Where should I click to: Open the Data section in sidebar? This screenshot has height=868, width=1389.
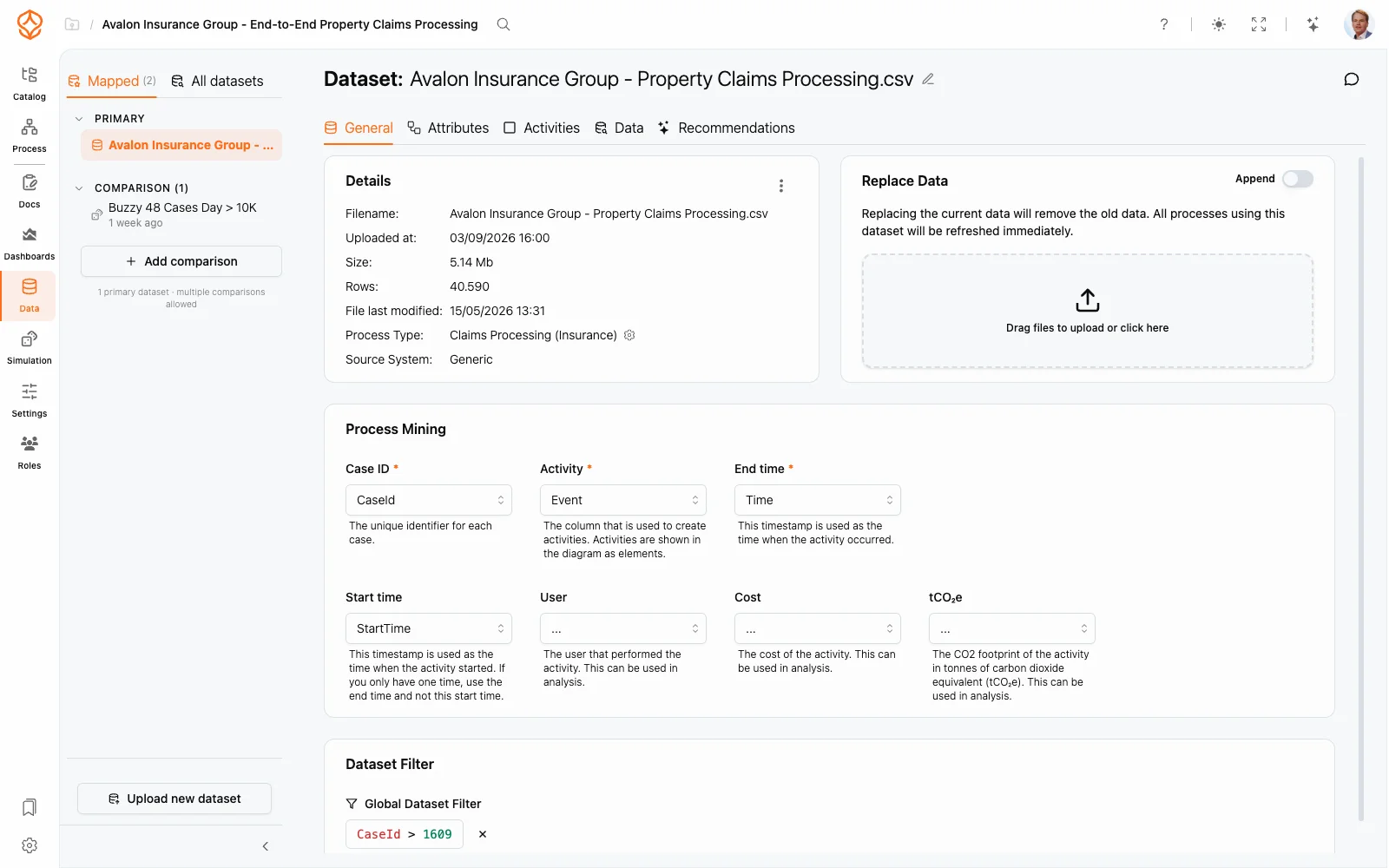click(x=30, y=296)
